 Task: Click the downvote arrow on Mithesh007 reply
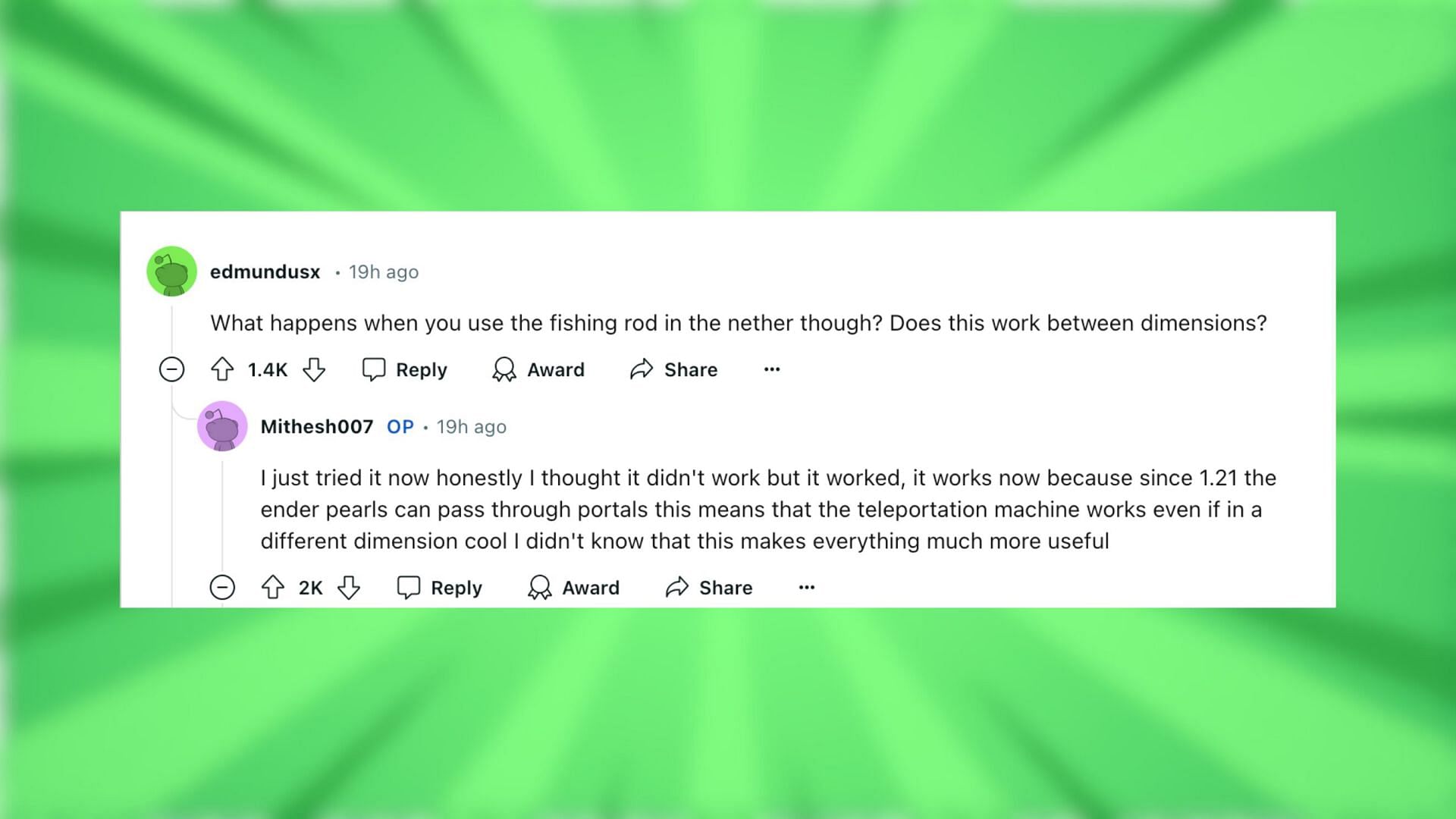pos(349,587)
